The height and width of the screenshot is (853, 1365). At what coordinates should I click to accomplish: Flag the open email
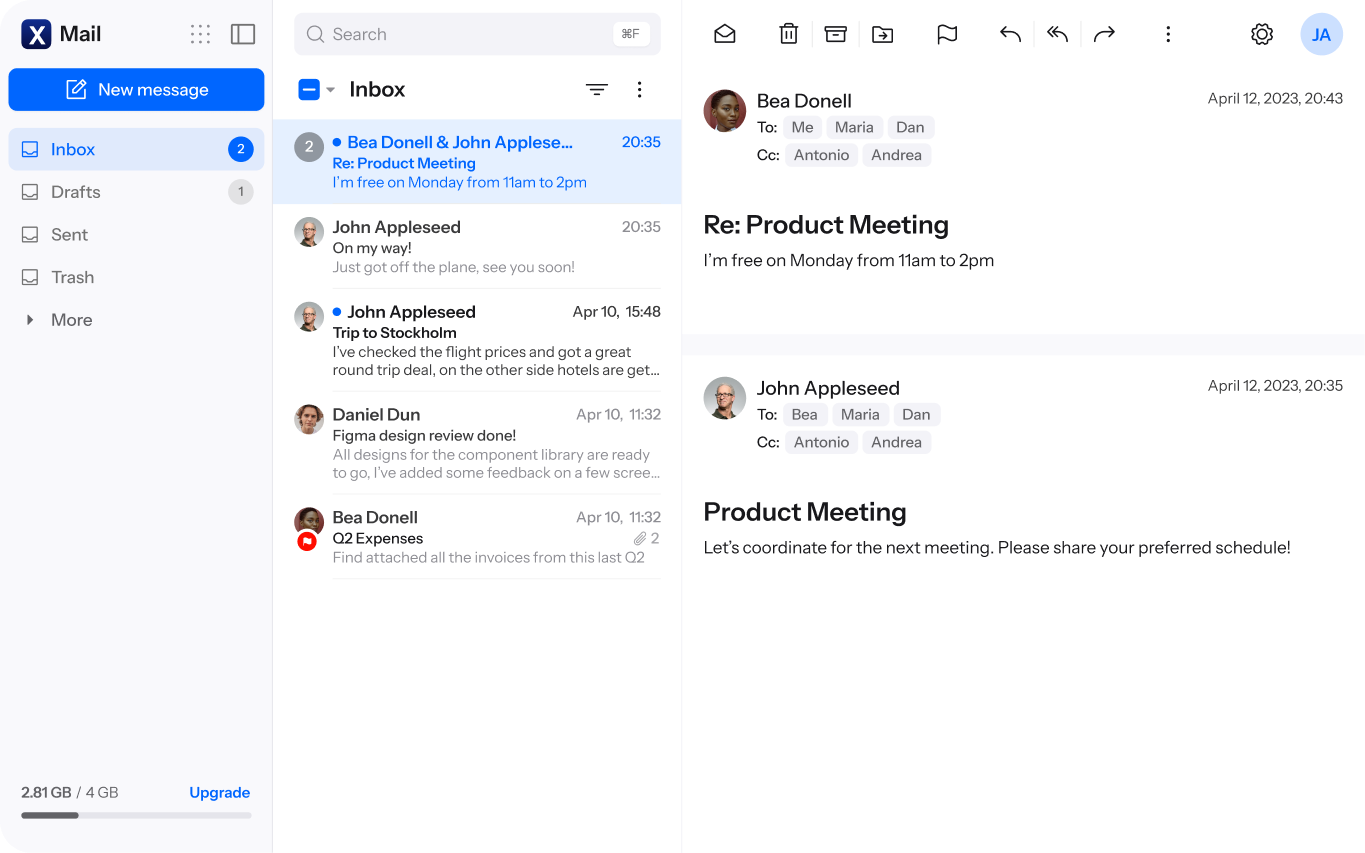click(947, 34)
